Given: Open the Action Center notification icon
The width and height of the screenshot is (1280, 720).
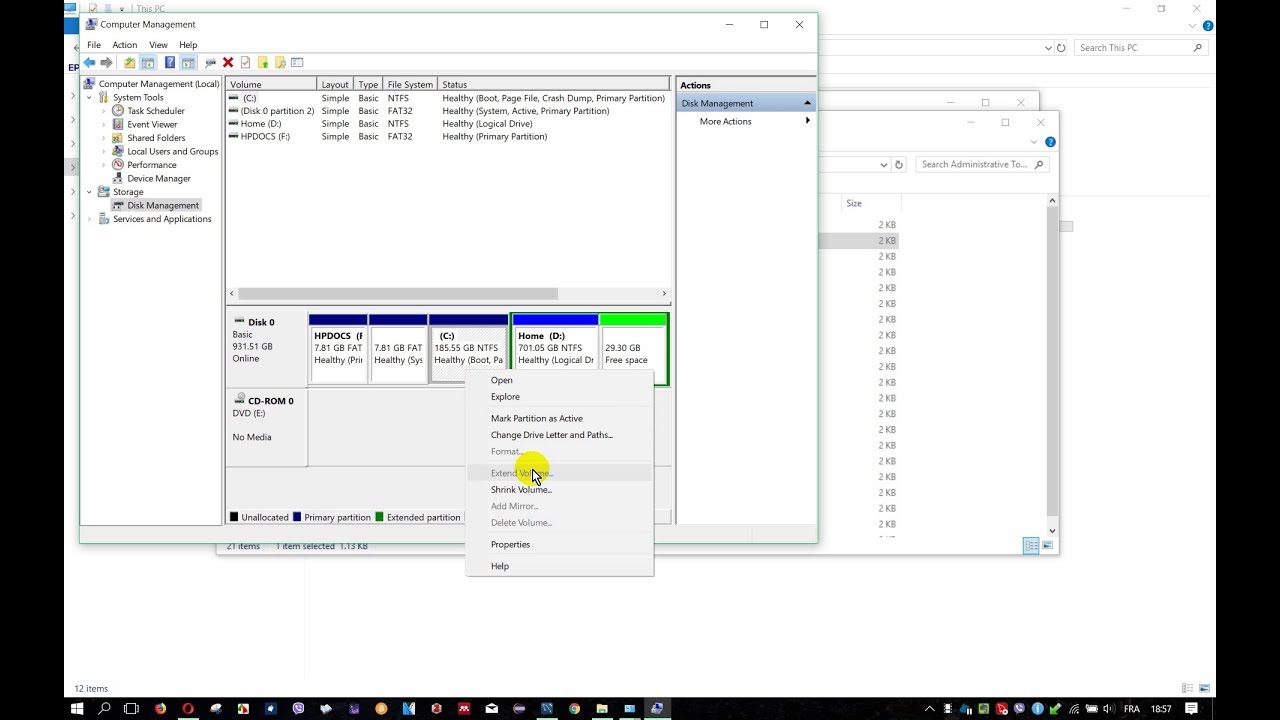Looking at the screenshot, I should pos(1191,709).
